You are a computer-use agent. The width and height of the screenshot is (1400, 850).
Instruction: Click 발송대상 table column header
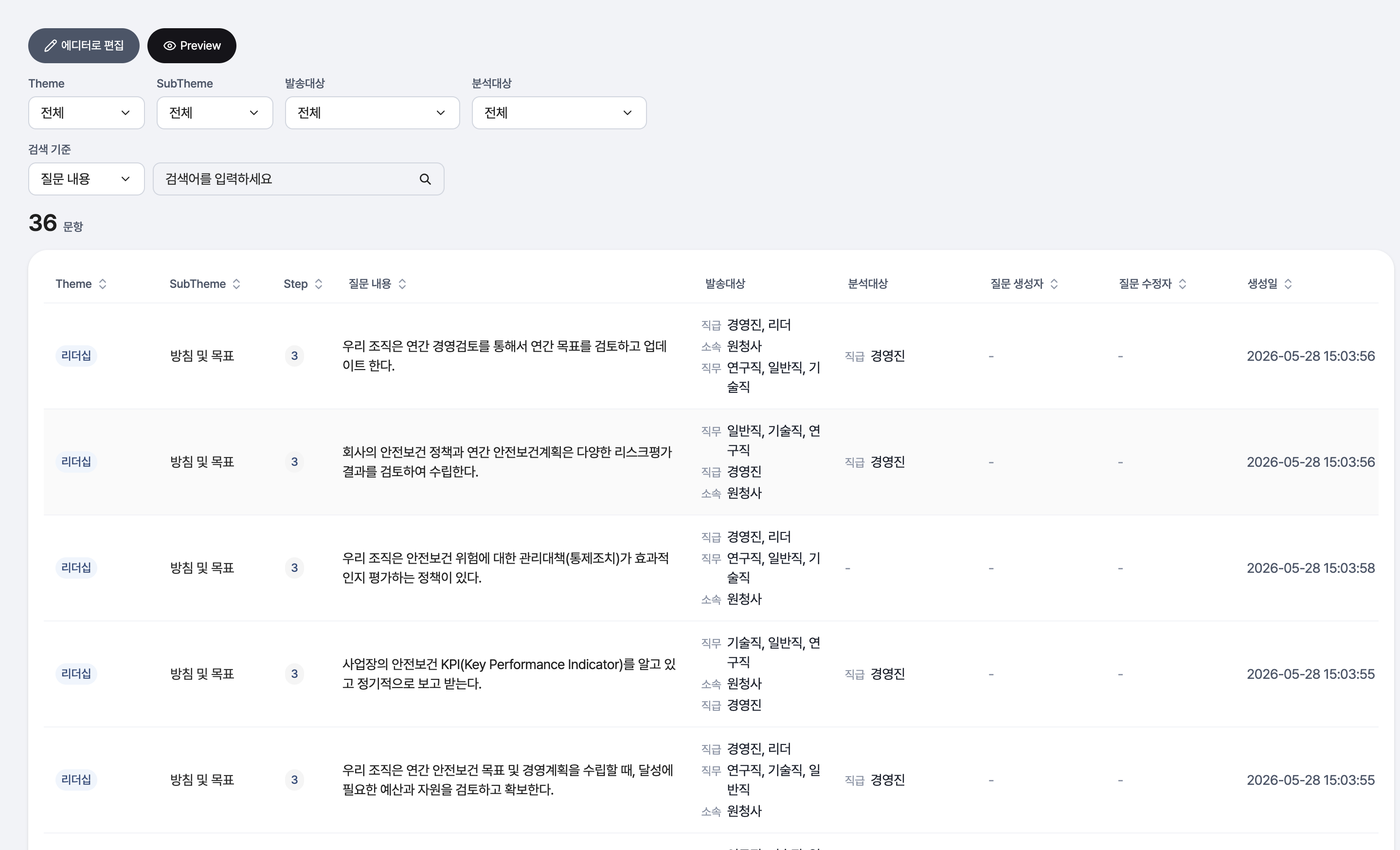(x=725, y=284)
